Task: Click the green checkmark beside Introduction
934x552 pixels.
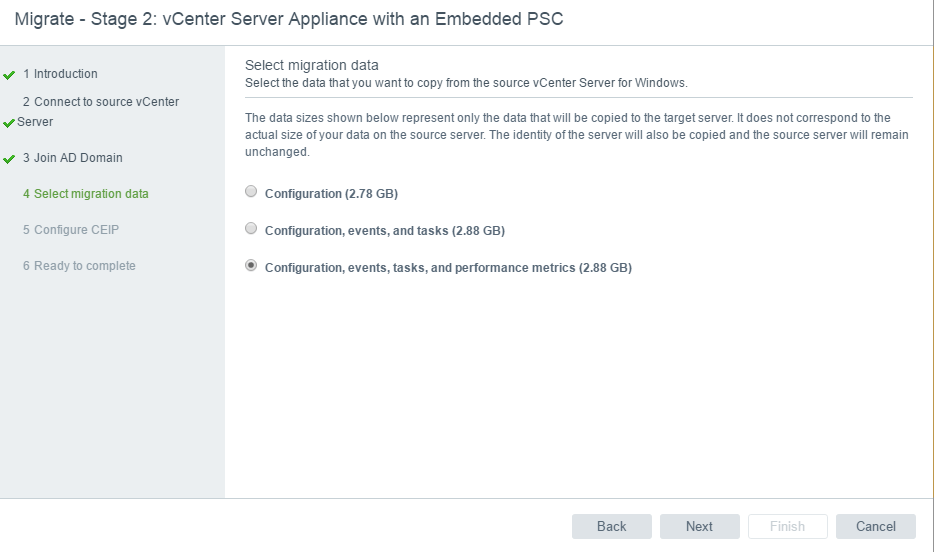Action: 10,75
